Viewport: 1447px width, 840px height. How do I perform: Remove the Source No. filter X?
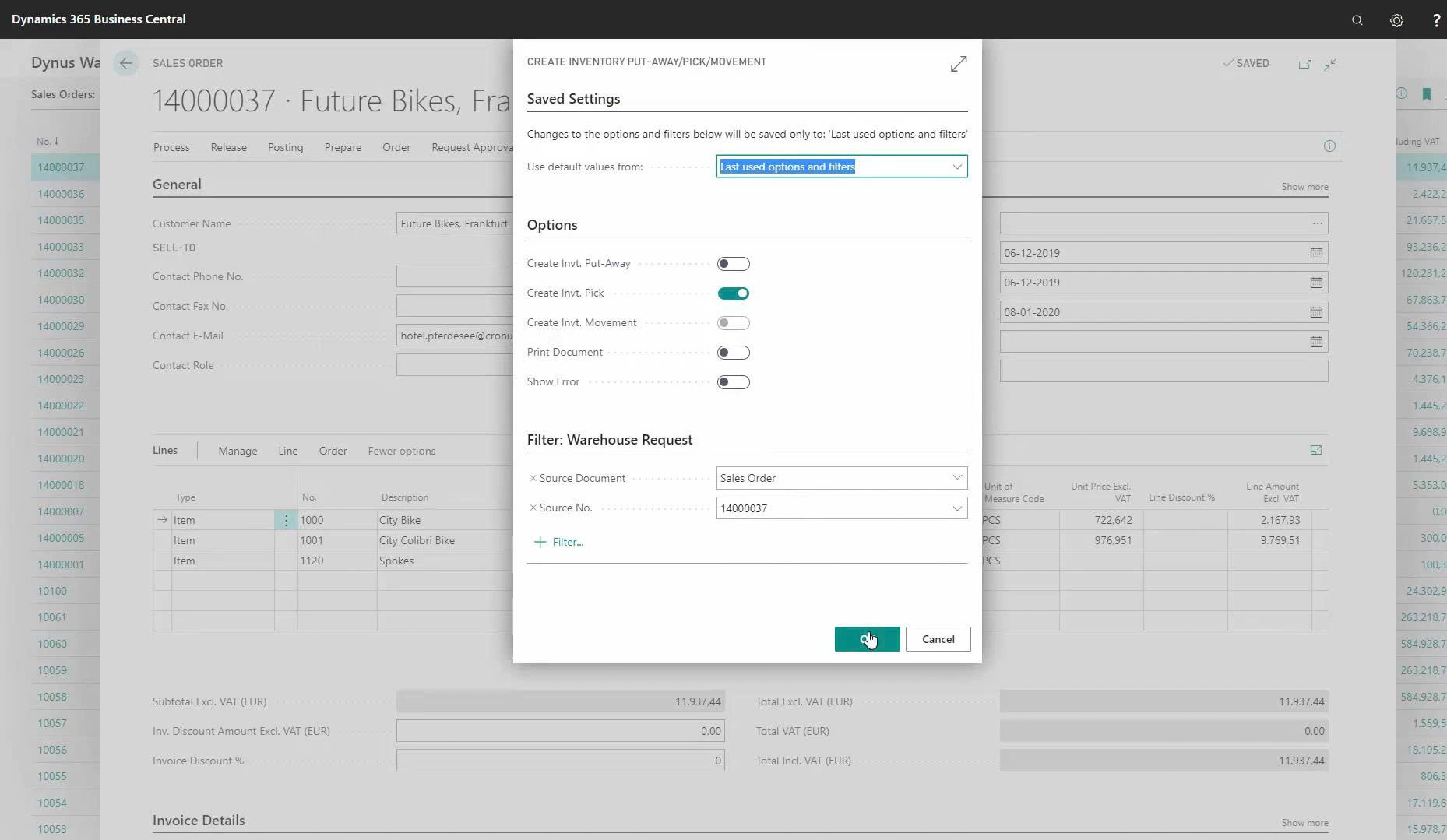point(533,508)
